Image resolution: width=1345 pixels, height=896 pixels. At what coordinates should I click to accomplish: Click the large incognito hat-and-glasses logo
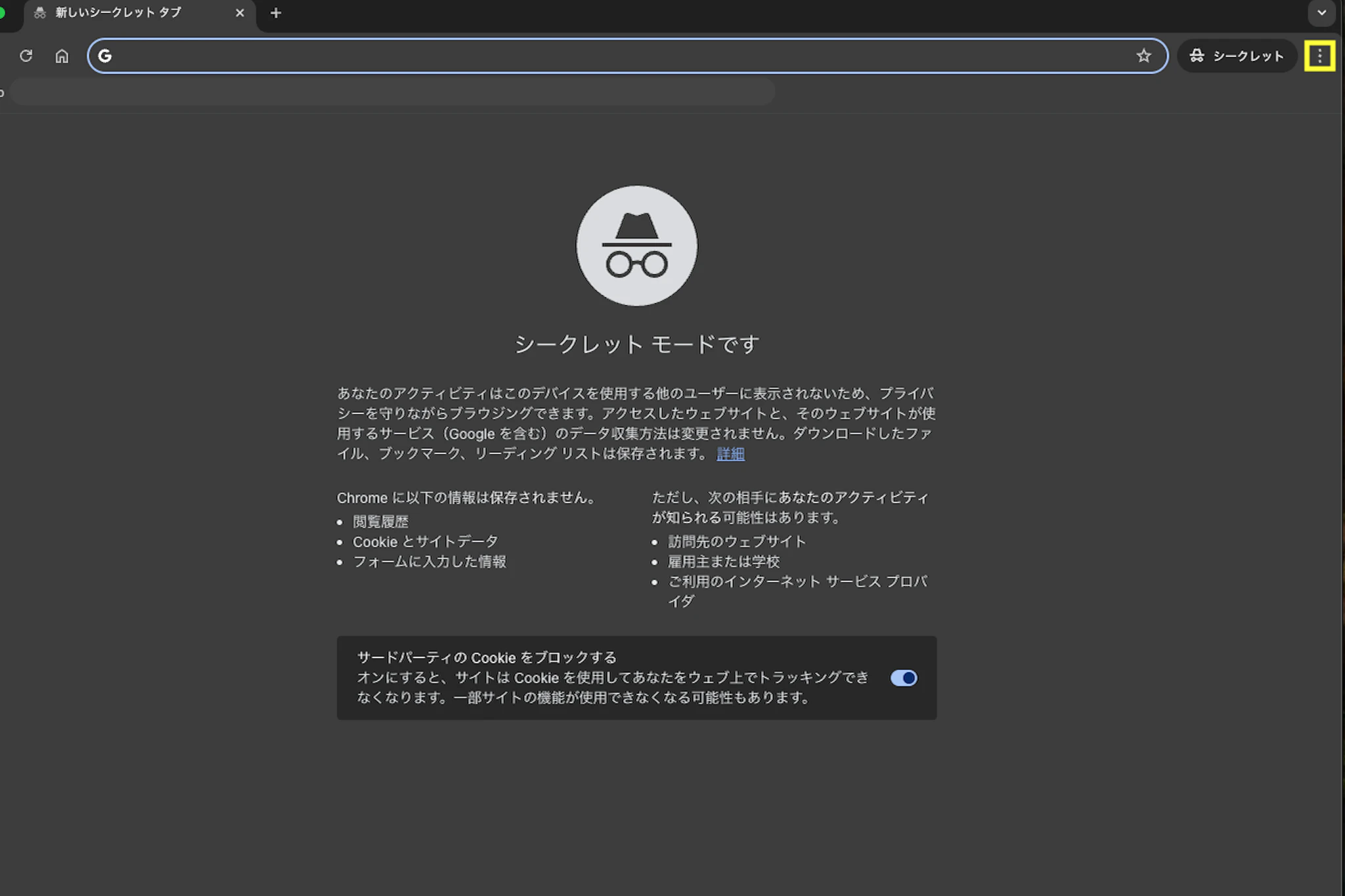(636, 245)
